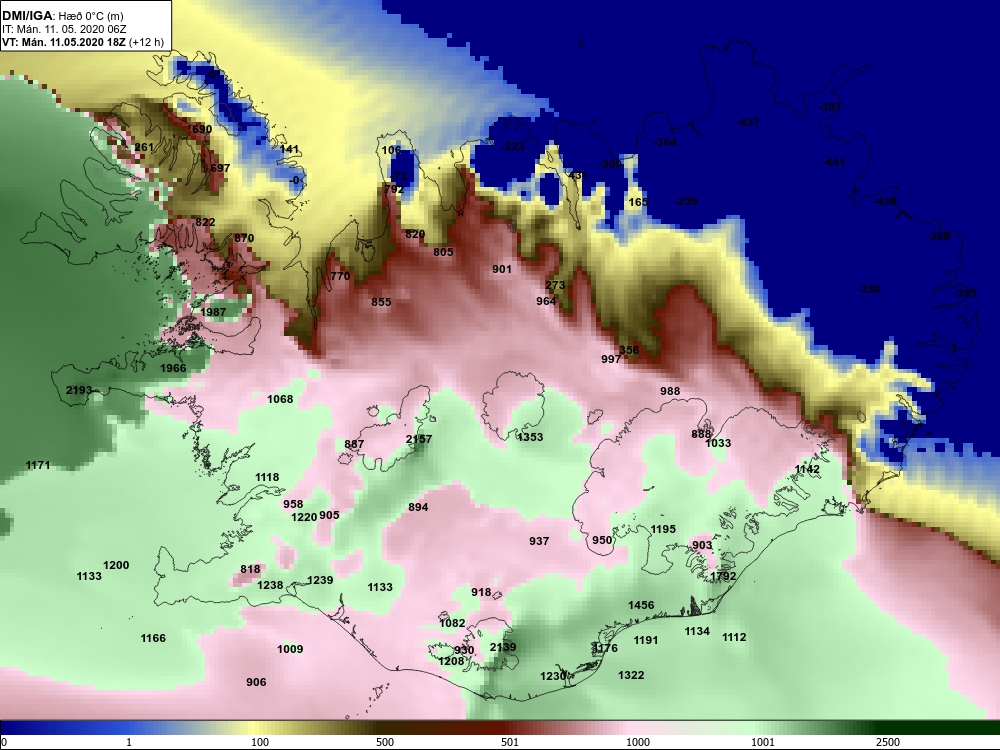Click the map value 1082

pos(453,622)
